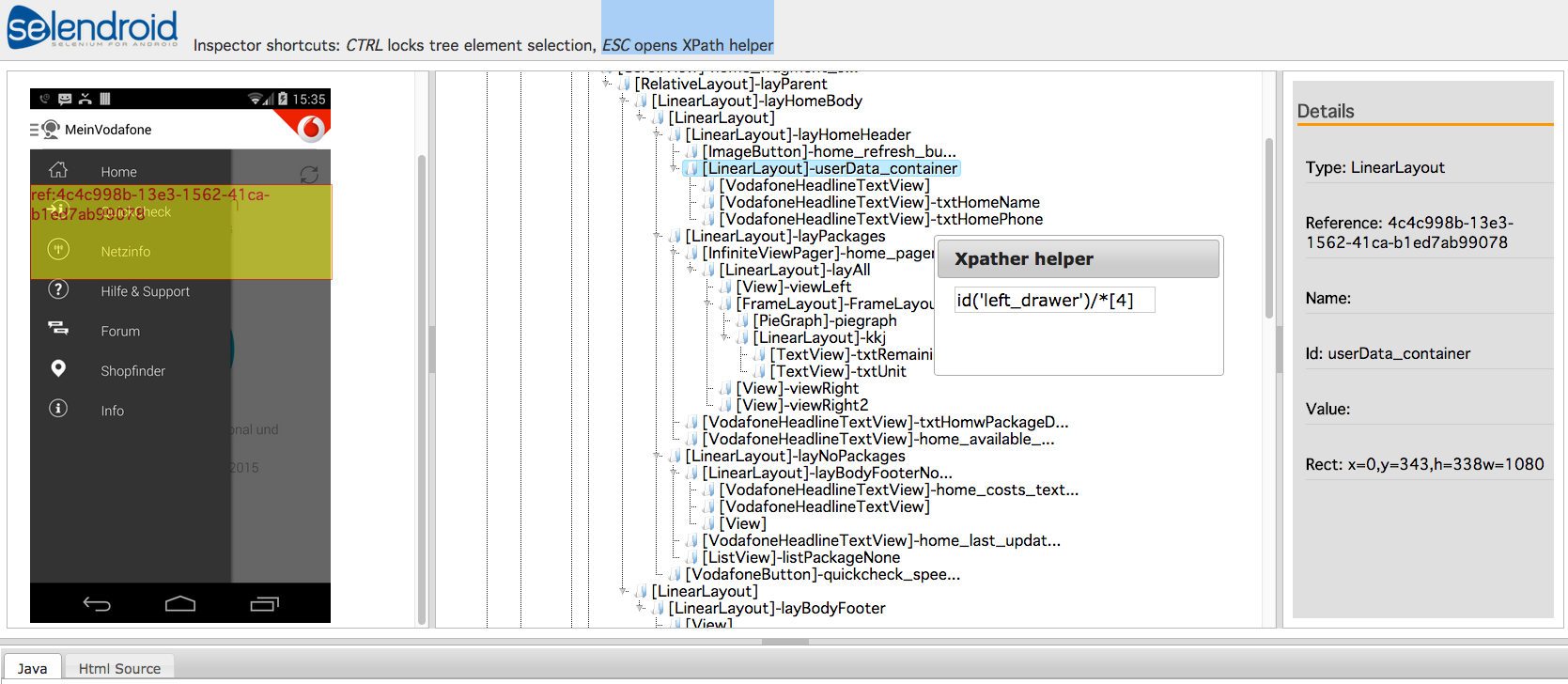This screenshot has height=684, width=1568.
Task: Click the Reference value in Details
Action: [1409, 232]
